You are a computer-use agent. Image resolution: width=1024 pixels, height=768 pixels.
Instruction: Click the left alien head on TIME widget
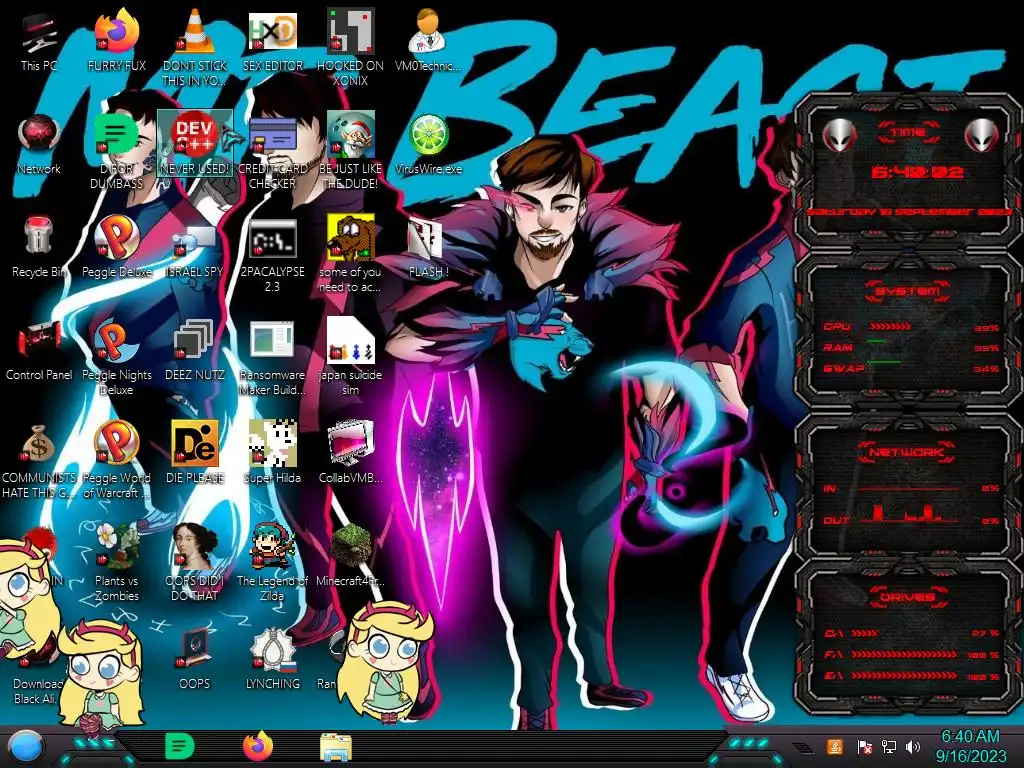click(839, 136)
